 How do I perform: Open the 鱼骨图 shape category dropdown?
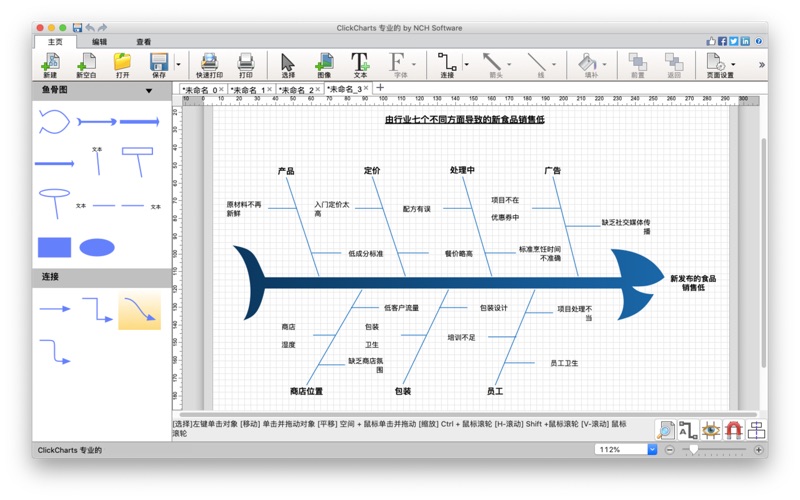pos(149,91)
